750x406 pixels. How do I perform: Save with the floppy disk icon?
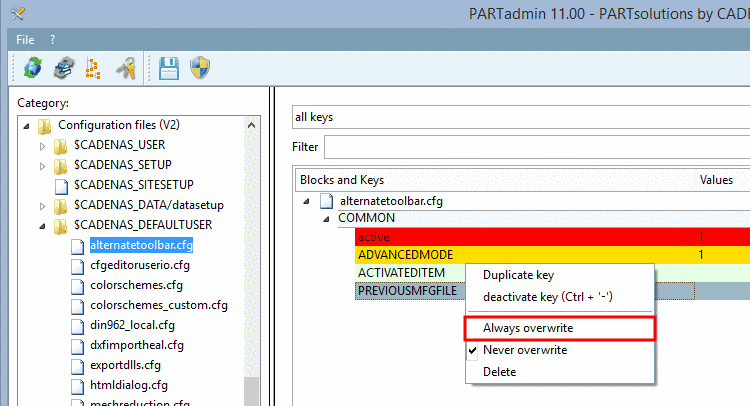pyautogui.click(x=169, y=68)
